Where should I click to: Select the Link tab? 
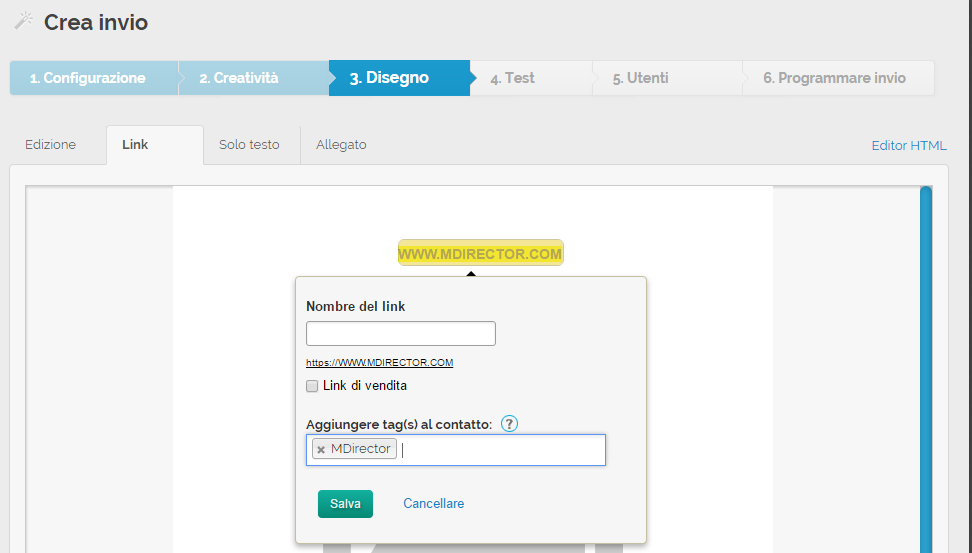click(x=135, y=145)
